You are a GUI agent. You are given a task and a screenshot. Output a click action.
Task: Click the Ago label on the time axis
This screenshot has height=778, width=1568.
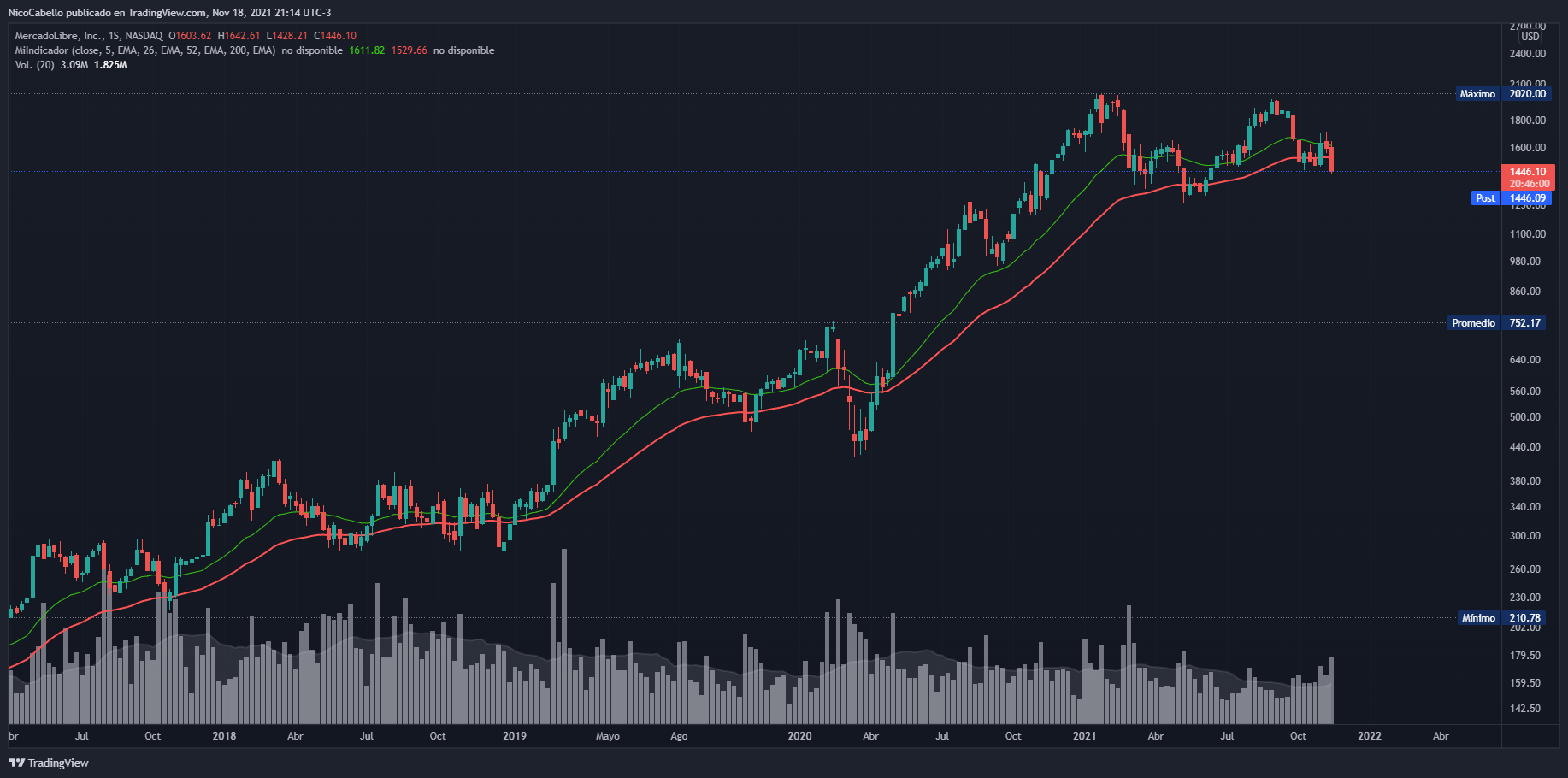coord(679,736)
